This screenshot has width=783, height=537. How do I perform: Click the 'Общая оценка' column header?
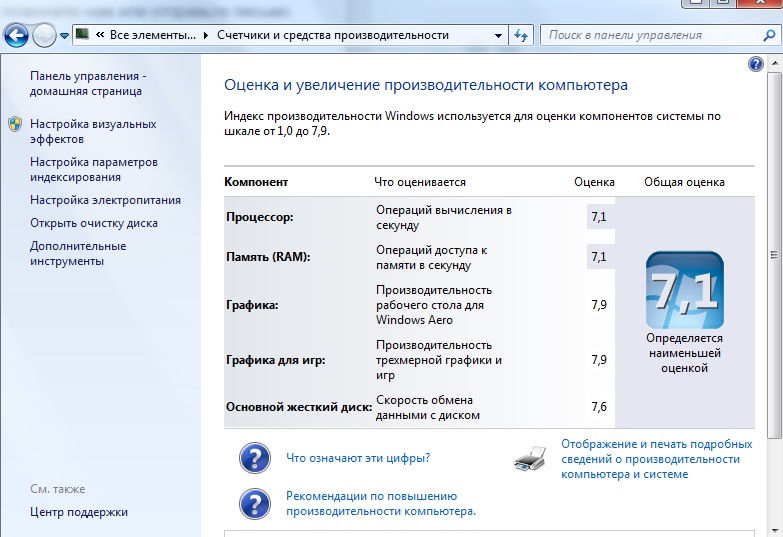[684, 182]
